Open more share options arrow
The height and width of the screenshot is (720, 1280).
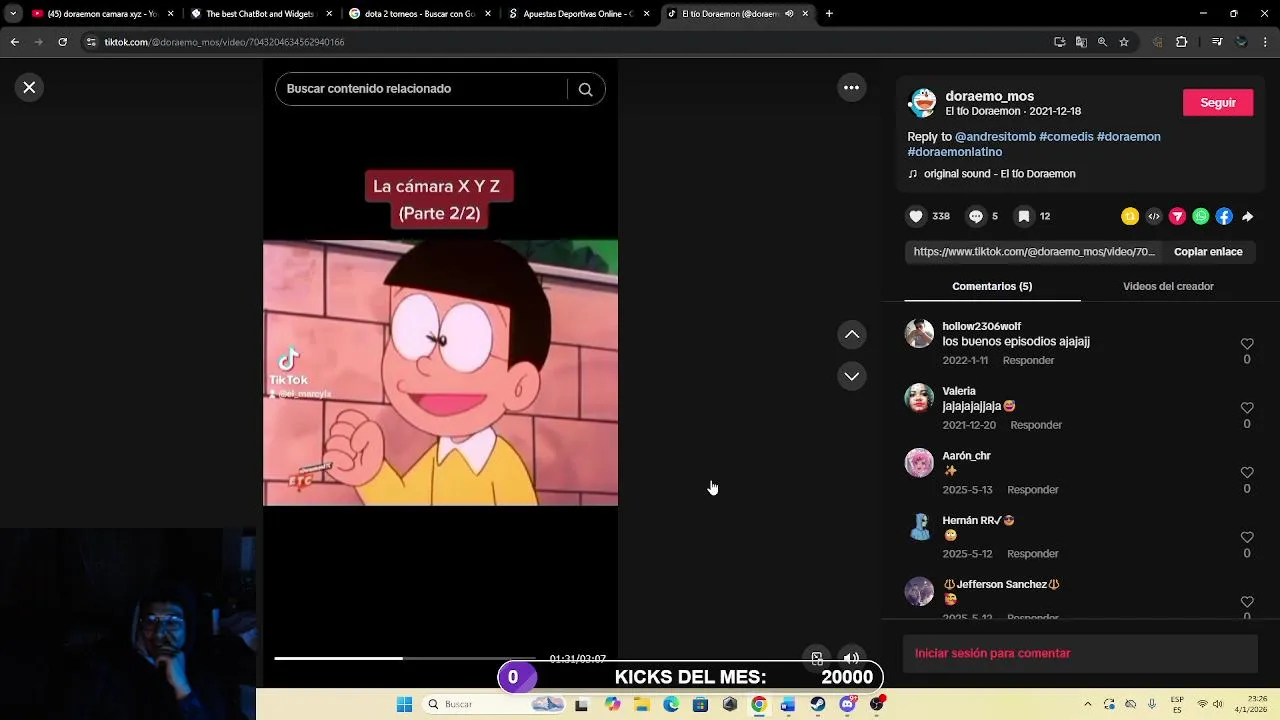1247,216
